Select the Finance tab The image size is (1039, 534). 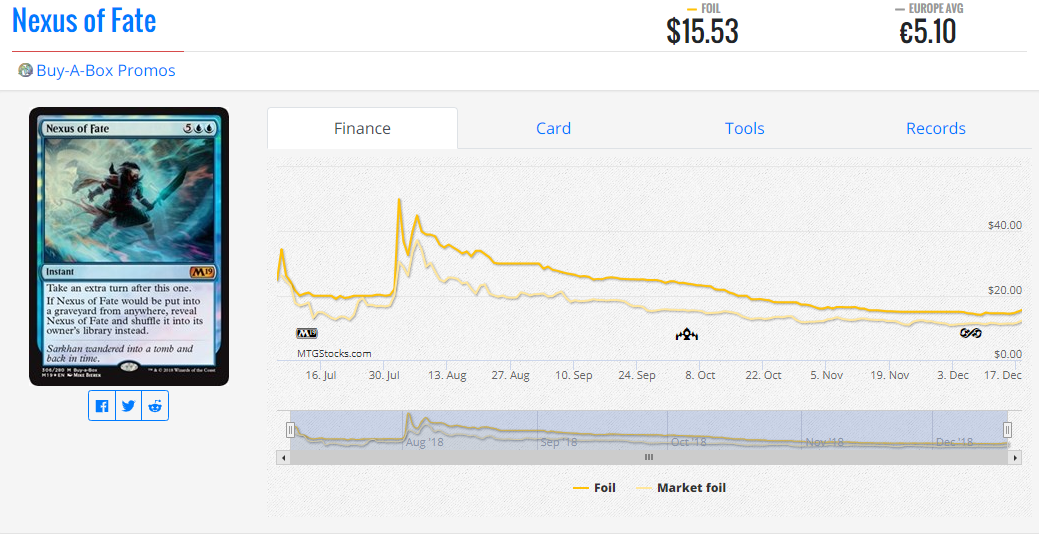coord(362,128)
